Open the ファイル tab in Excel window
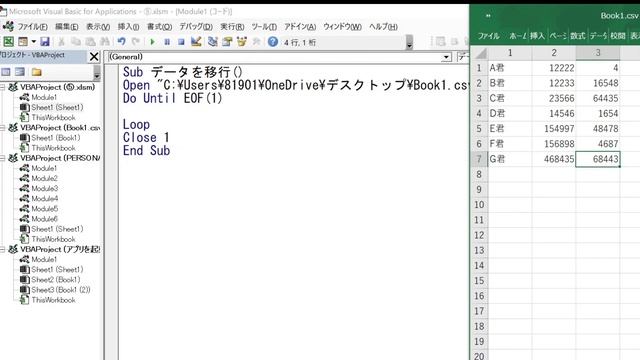 tap(489, 36)
